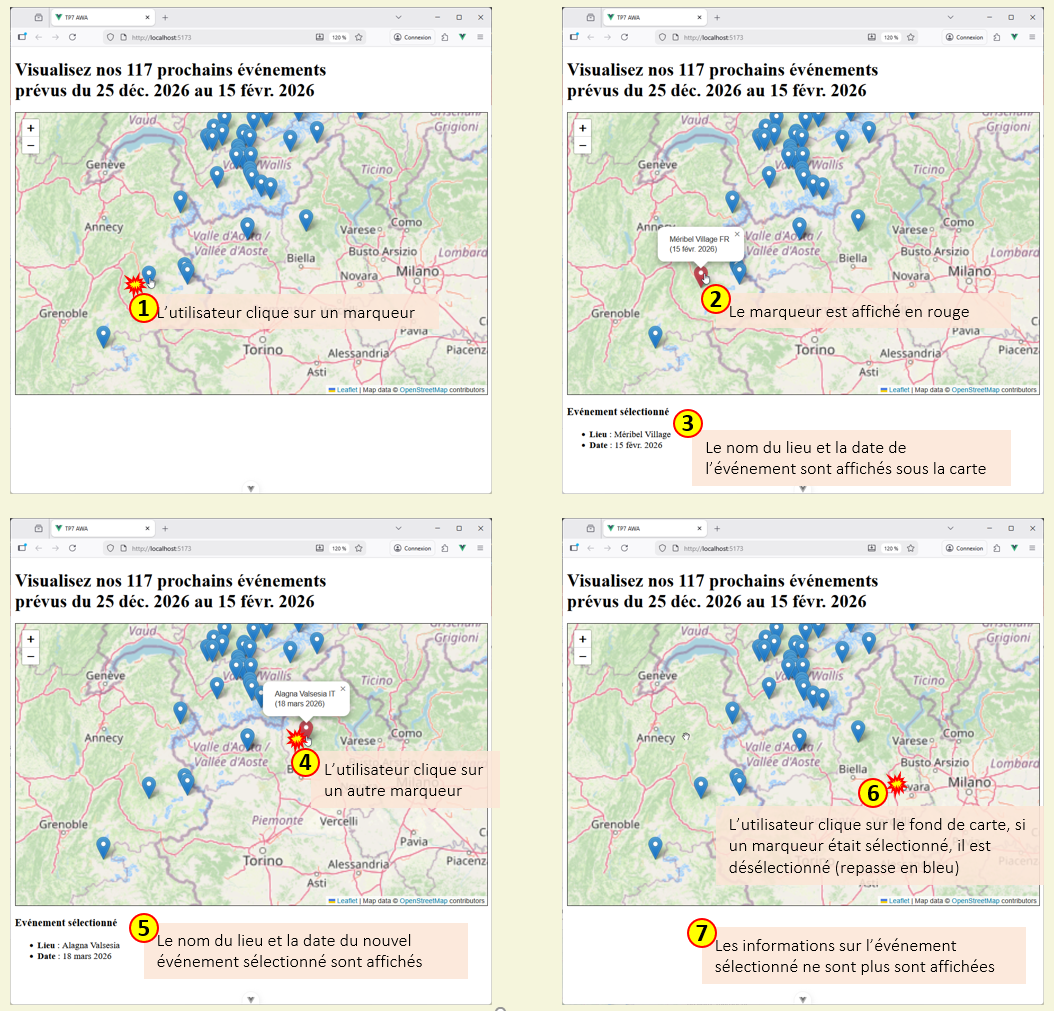The height and width of the screenshot is (1011, 1054).
Task: Expand tab list chevron in bottom-right browser
Action: tap(950, 528)
